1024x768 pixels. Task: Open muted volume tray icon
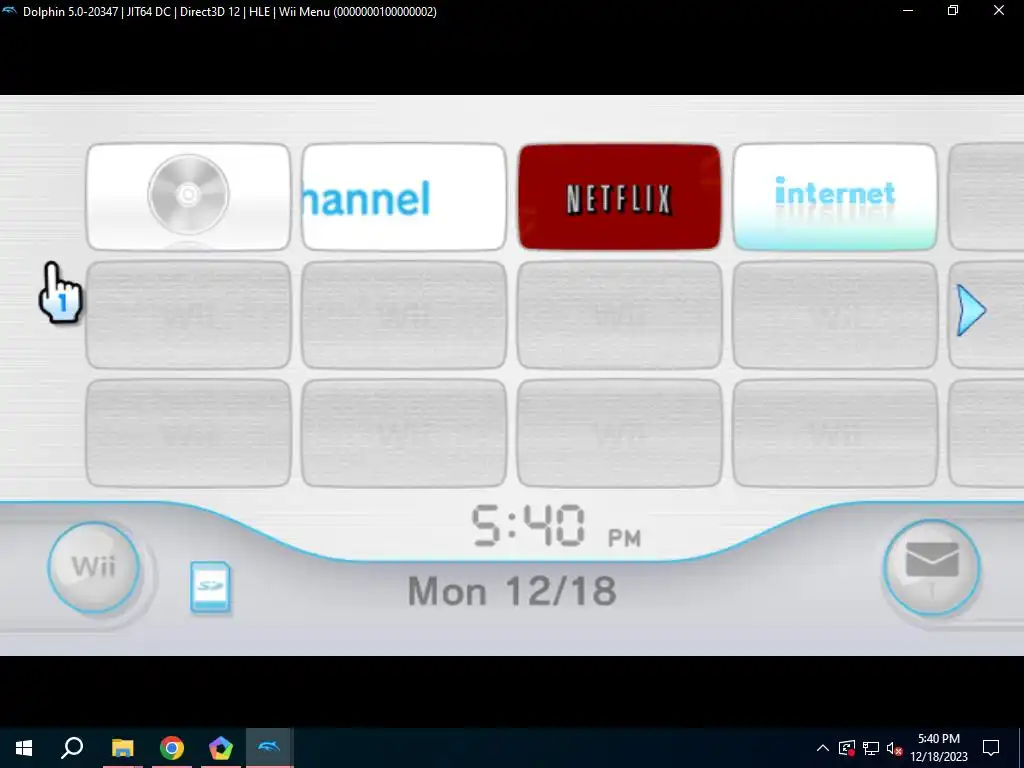tap(894, 748)
